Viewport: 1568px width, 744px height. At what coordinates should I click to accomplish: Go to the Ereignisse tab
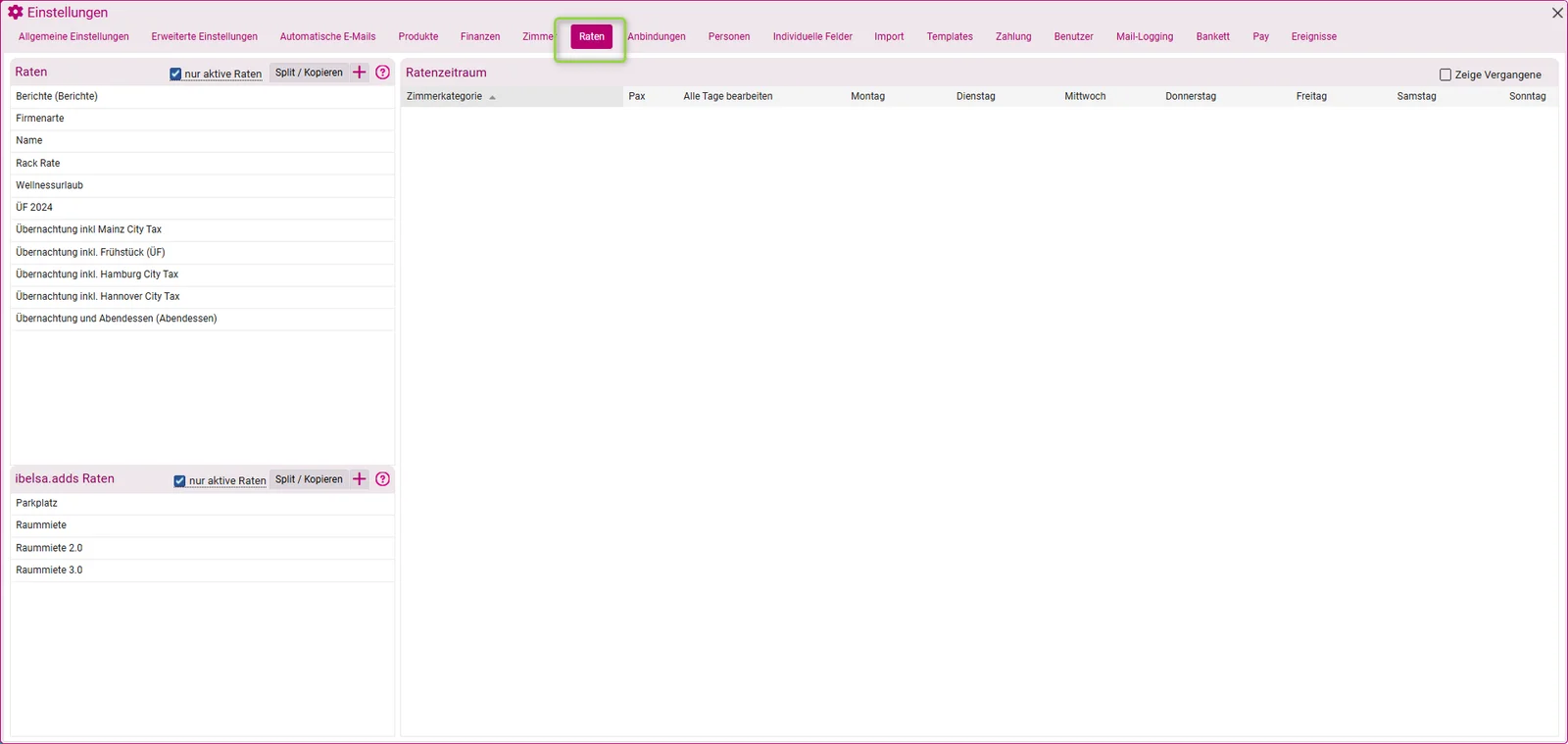tap(1313, 36)
